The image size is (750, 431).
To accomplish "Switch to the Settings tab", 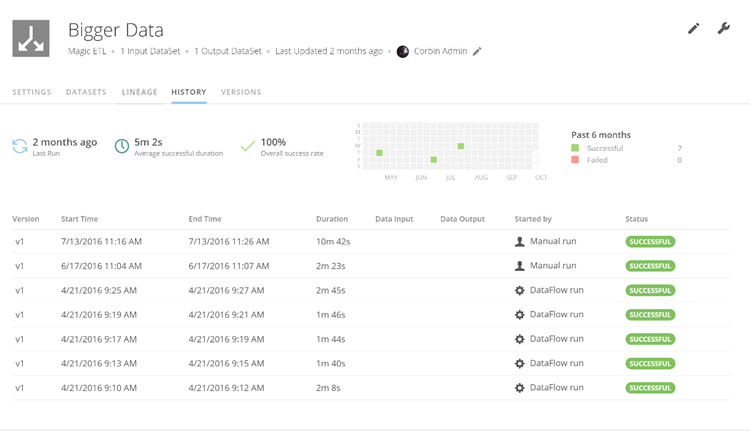I will [32, 92].
